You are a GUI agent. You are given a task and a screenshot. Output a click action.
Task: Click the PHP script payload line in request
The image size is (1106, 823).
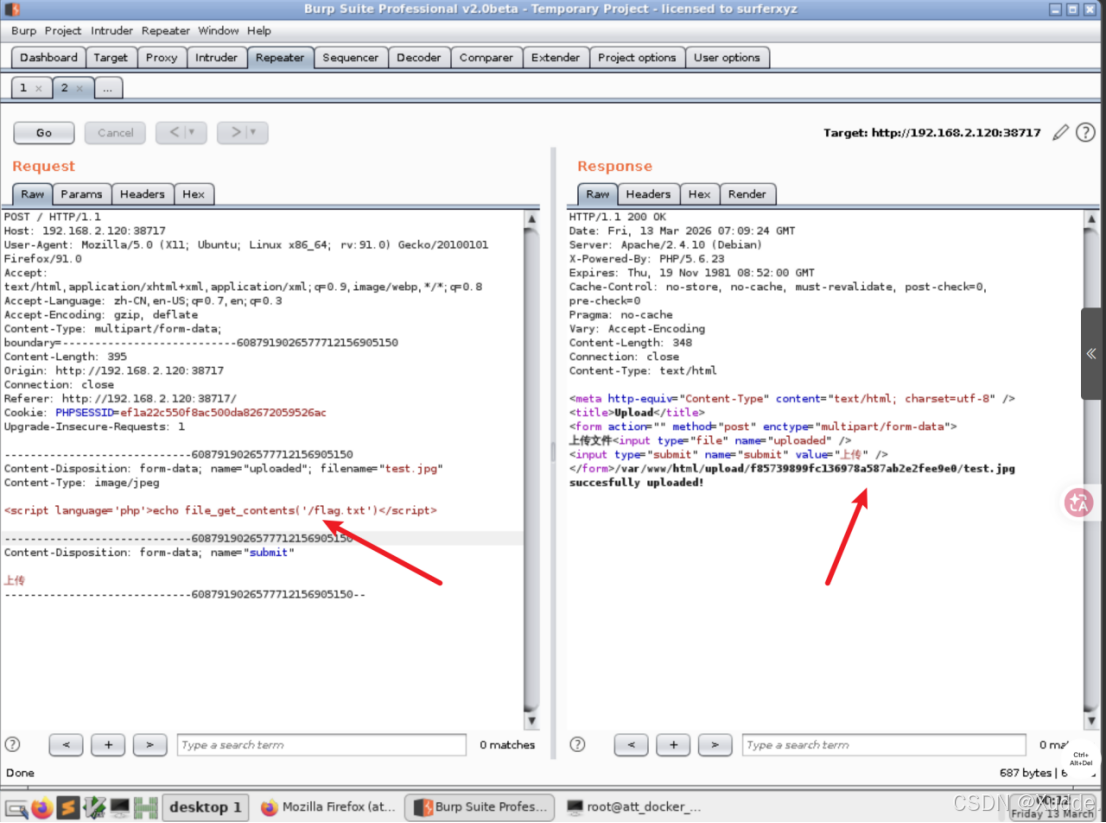[220, 511]
